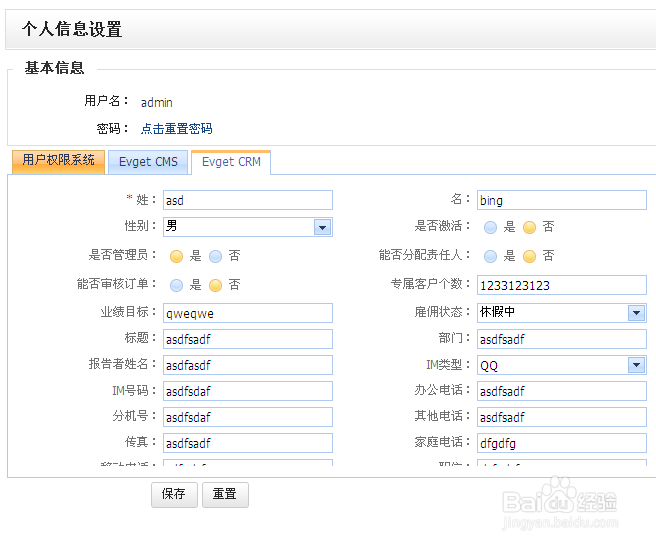Set 能否审核订单 to 否
This screenshot has width=656, height=546.
[x=215, y=285]
